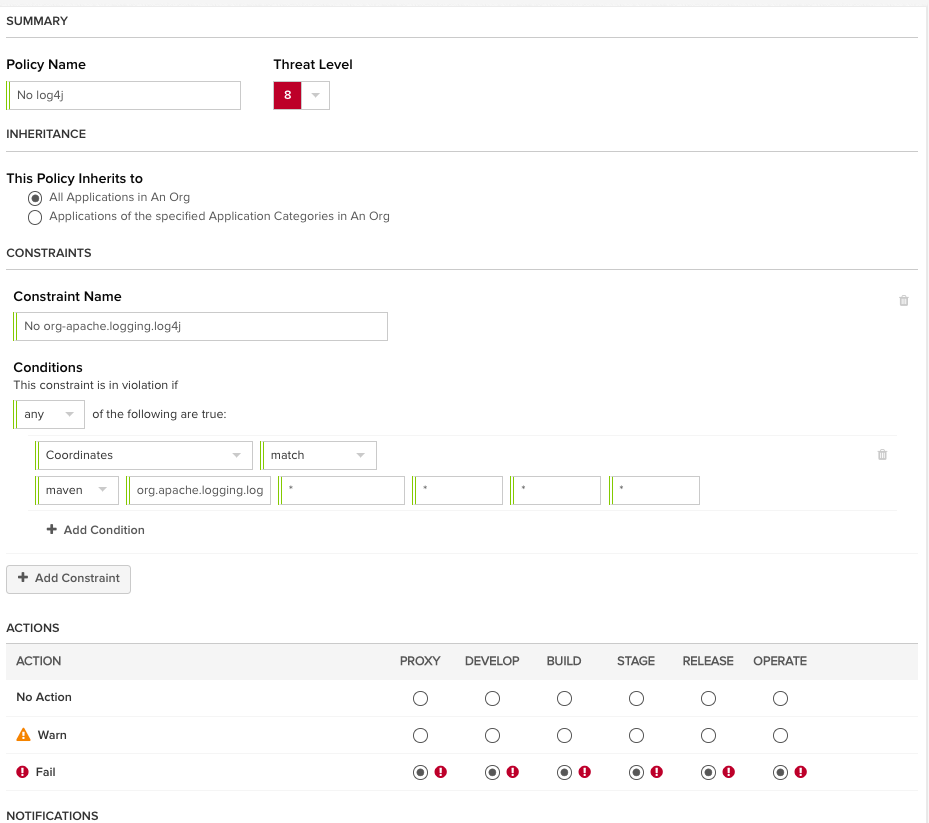Select Applications of specified Application Categories option
The height and width of the screenshot is (823, 929).
point(36,217)
